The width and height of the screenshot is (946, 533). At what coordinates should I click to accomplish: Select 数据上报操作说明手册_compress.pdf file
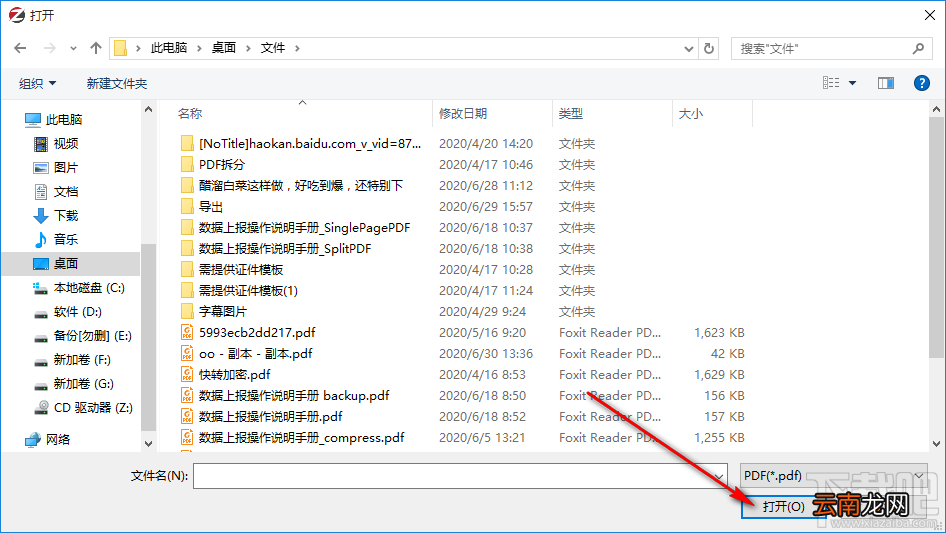(300, 438)
